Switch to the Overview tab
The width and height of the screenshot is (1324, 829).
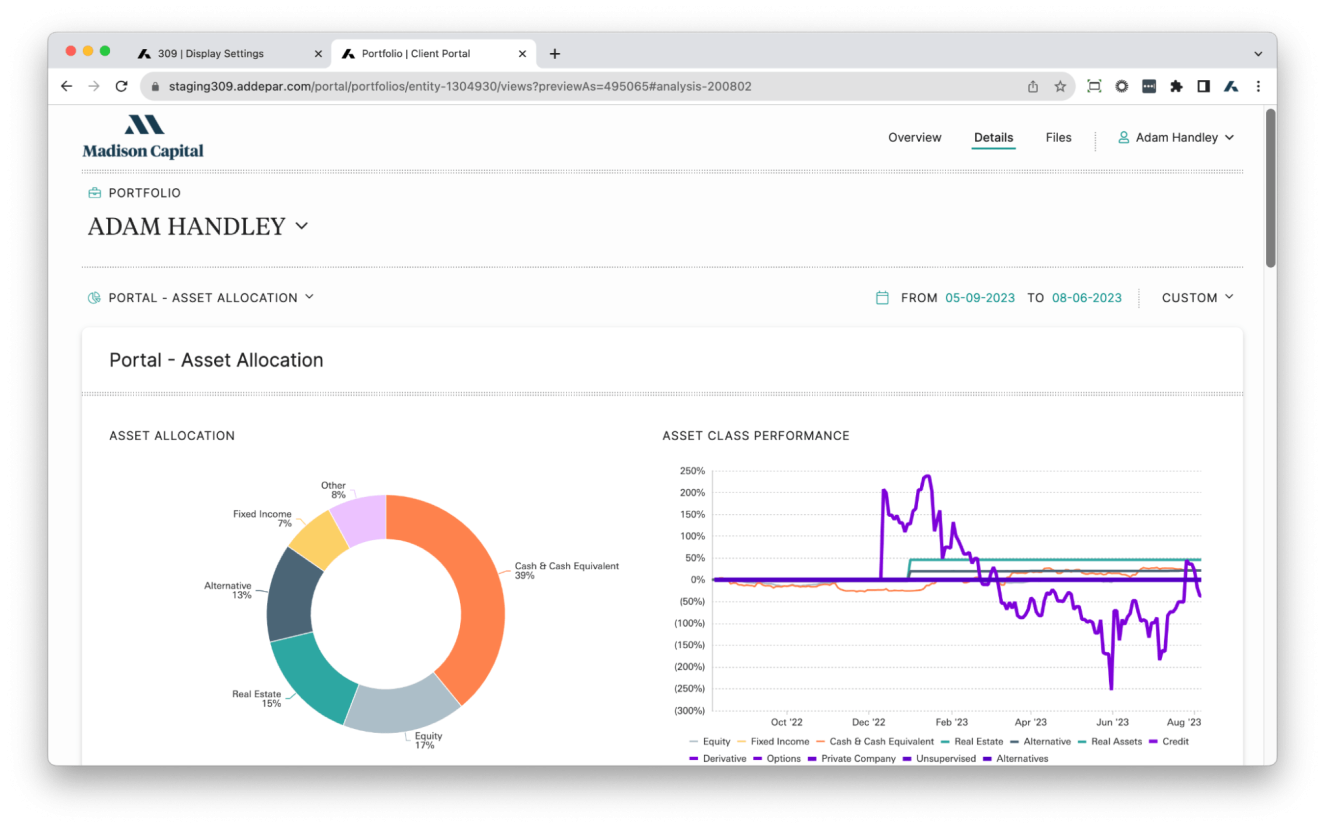(x=914, y=138)
